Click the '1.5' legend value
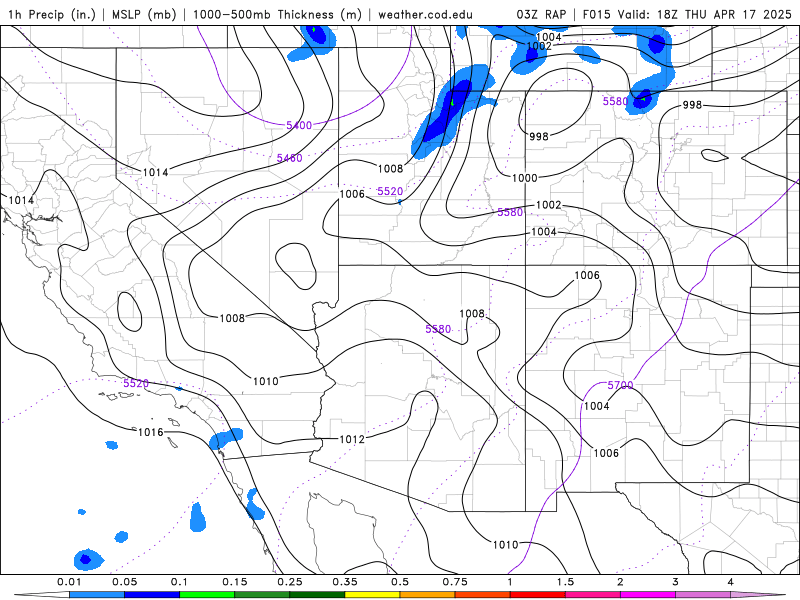 click(x=565, y=582)
